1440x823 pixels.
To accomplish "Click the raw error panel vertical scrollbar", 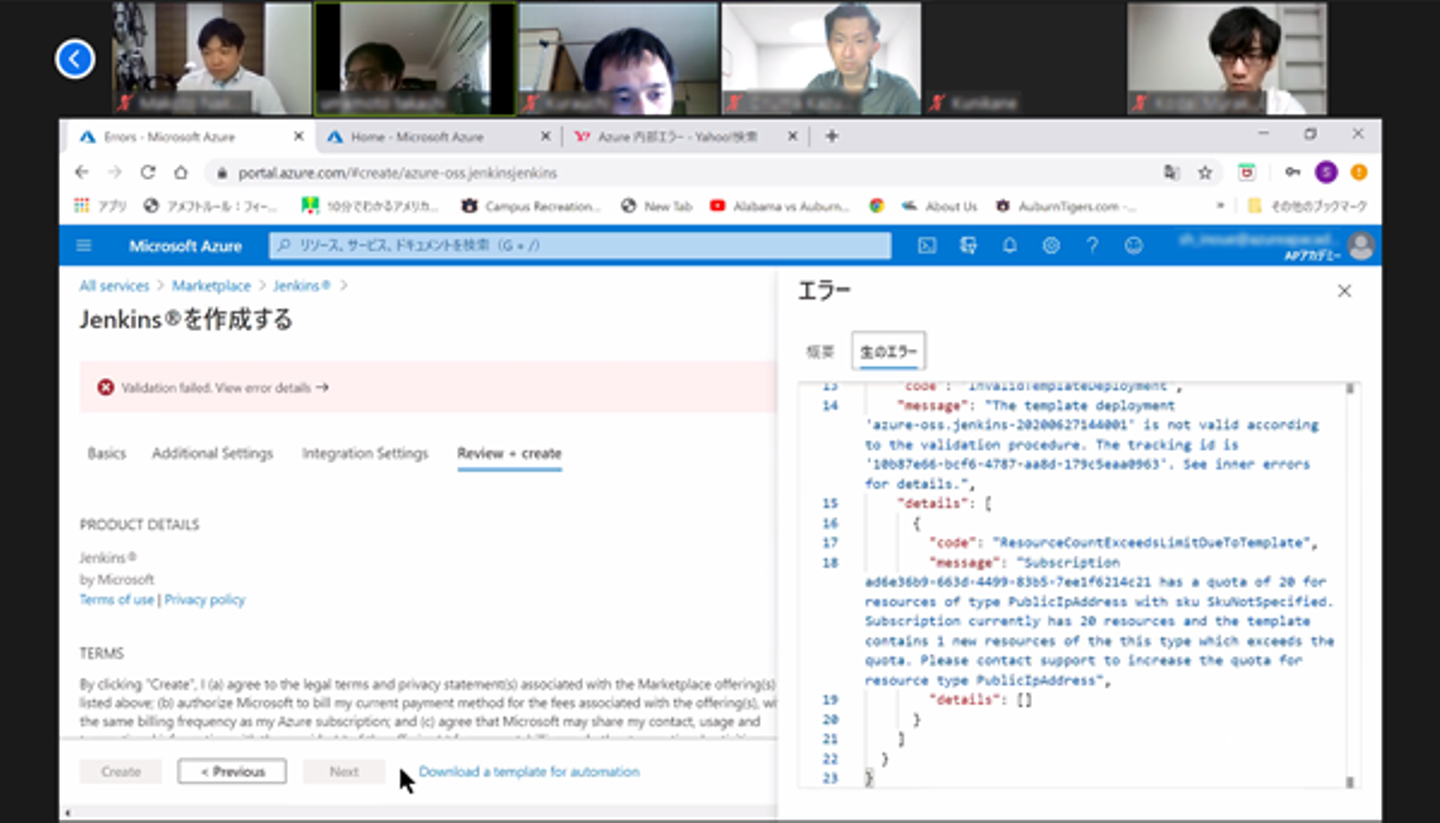I will 1351,585.
